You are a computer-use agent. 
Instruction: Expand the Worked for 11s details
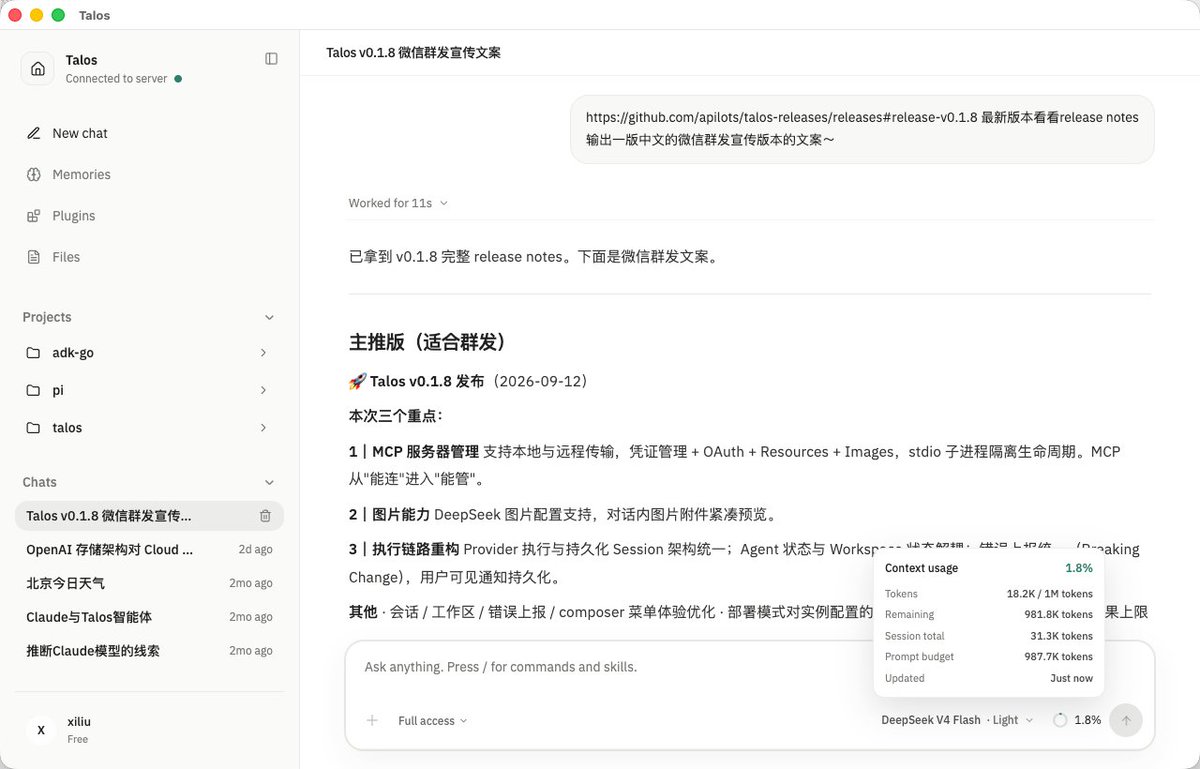[x=398, y=203]
